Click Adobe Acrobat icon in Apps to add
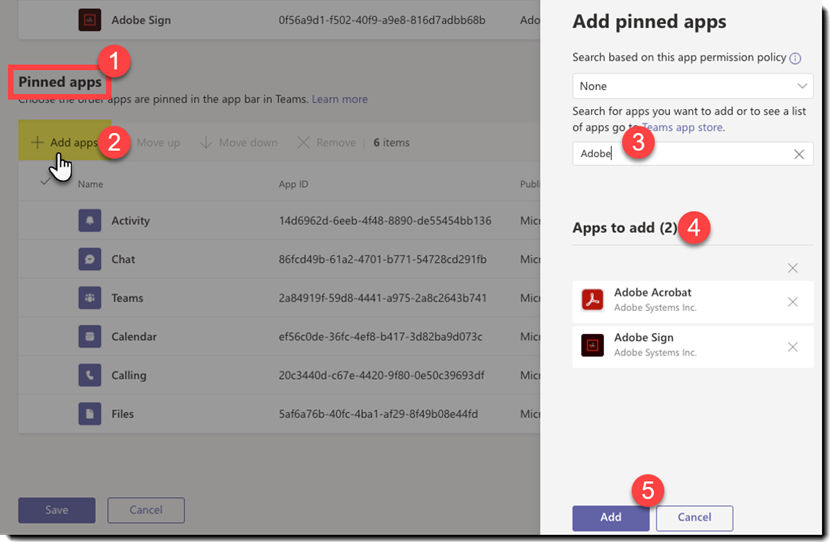Screen dimensions: 830x542 (592, 300)
